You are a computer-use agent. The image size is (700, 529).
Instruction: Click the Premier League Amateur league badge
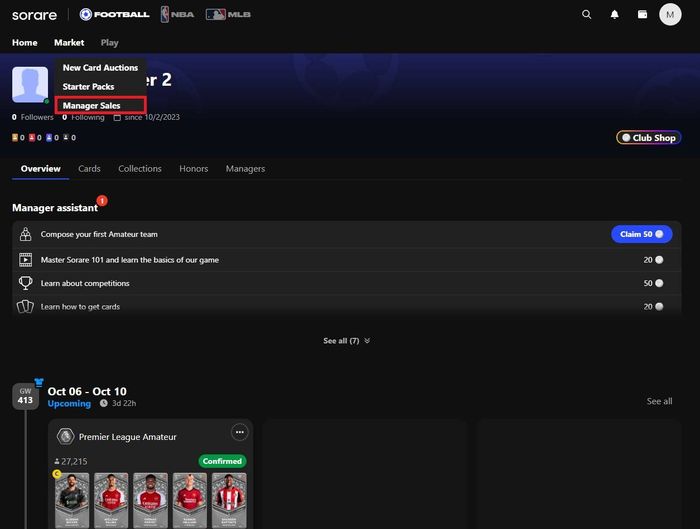point(66,436)
